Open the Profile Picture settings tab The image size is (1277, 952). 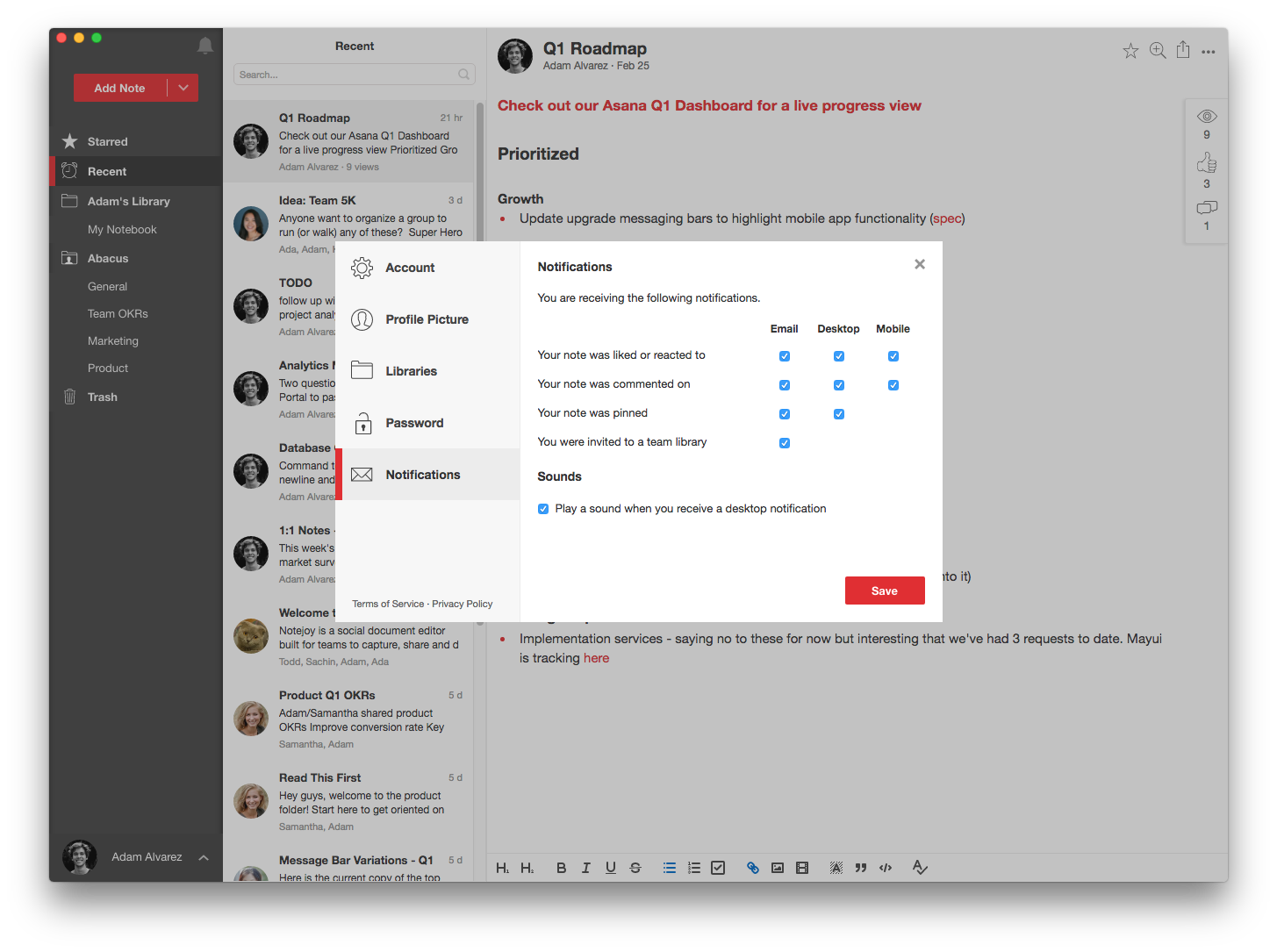427,319
